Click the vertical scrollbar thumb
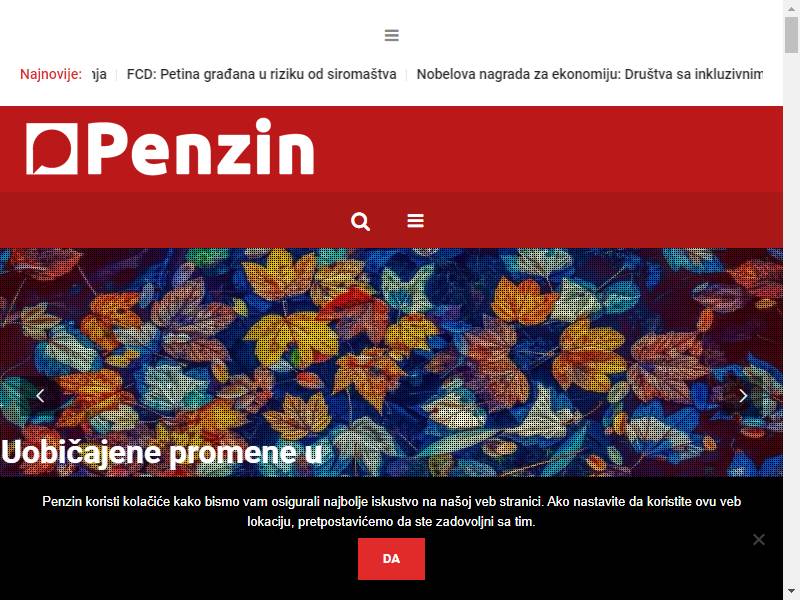Screen dimensions: 800x600 click(x=791, y=34)
